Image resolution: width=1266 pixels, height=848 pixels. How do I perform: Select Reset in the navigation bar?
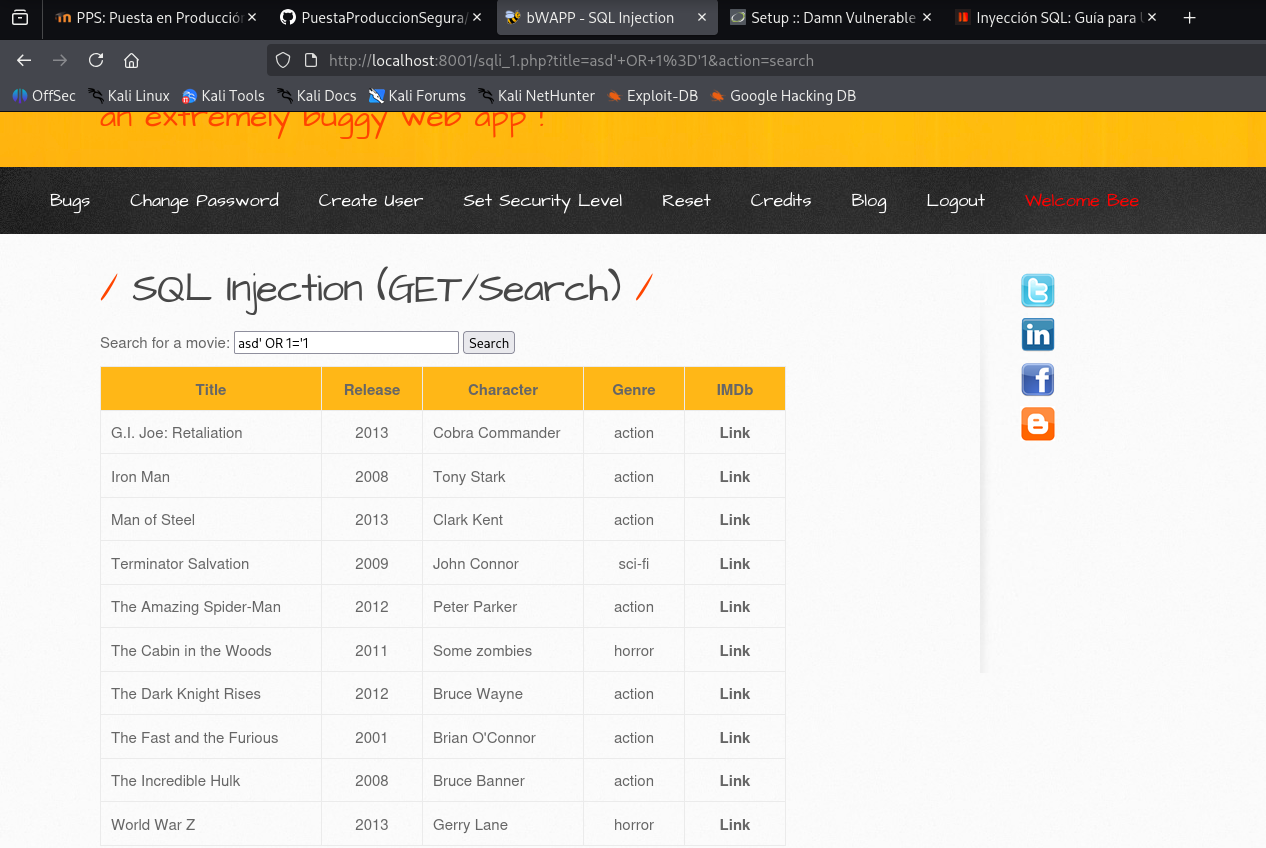686,201
